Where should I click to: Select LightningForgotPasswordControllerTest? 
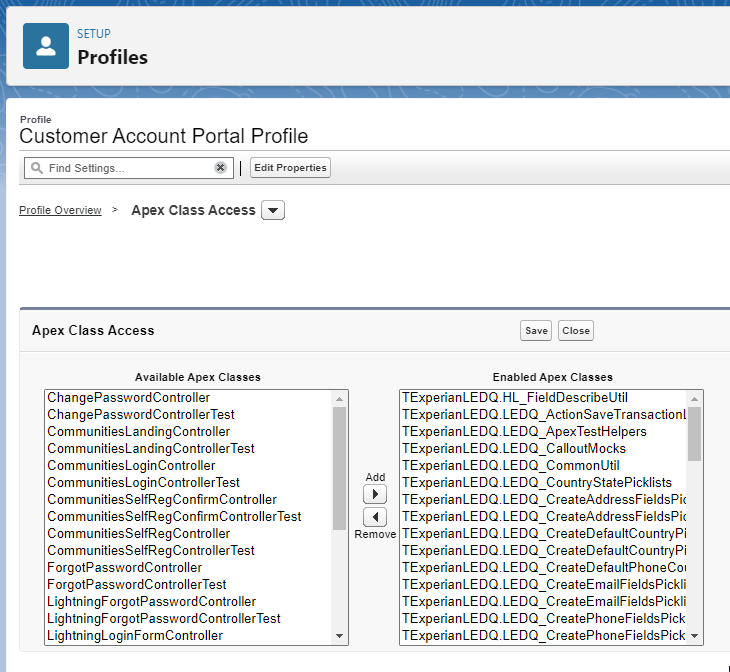[189, 618]
